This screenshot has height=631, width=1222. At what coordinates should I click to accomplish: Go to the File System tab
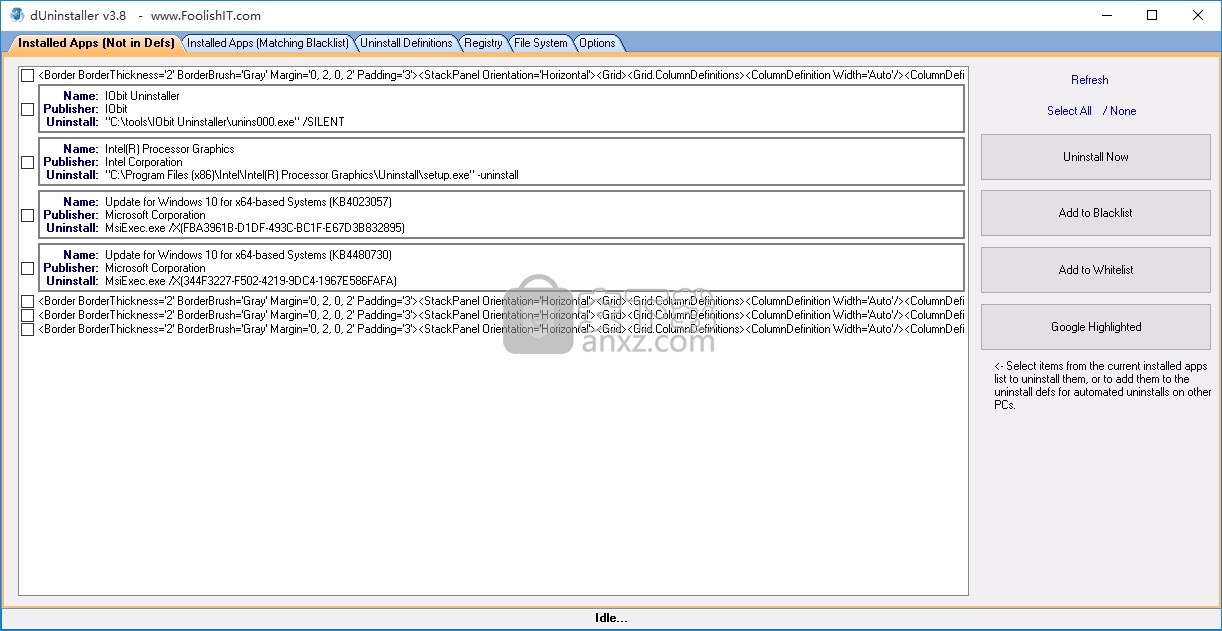point(541,43)
